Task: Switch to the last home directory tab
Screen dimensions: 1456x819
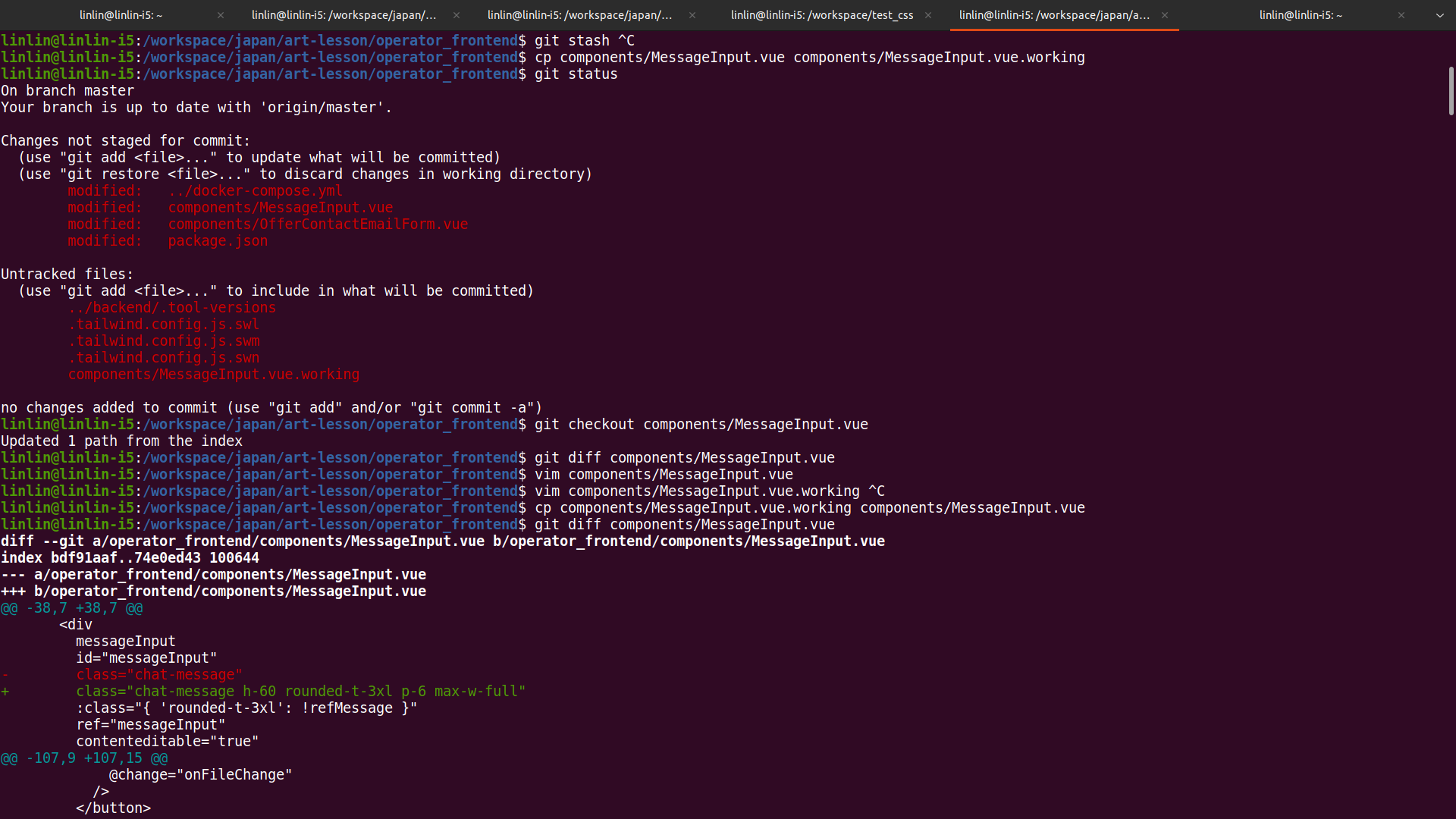Action: [x=1301, y=15]
